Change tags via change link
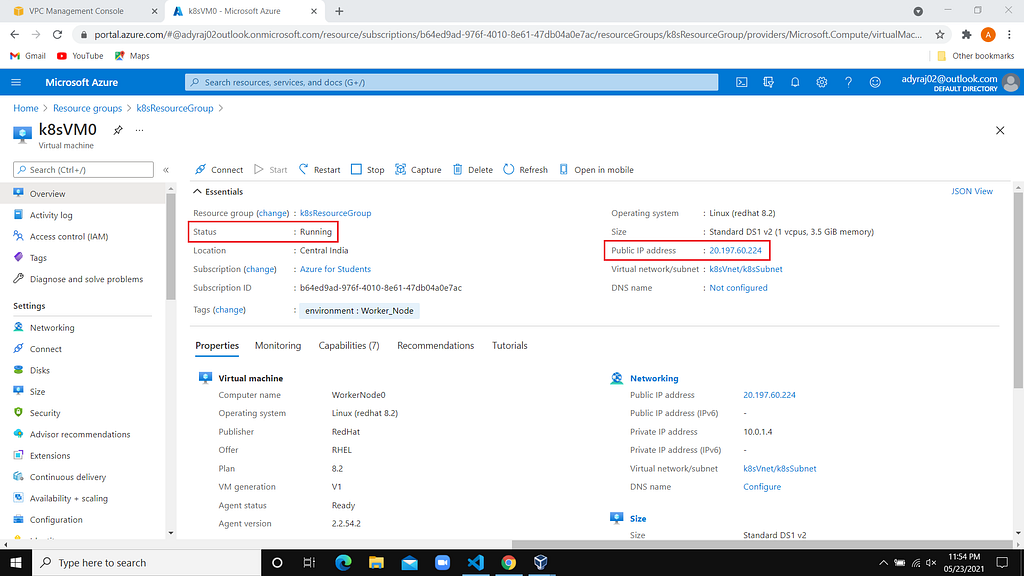This screenshot has width=1024, height=576. [x=229, y=310]
